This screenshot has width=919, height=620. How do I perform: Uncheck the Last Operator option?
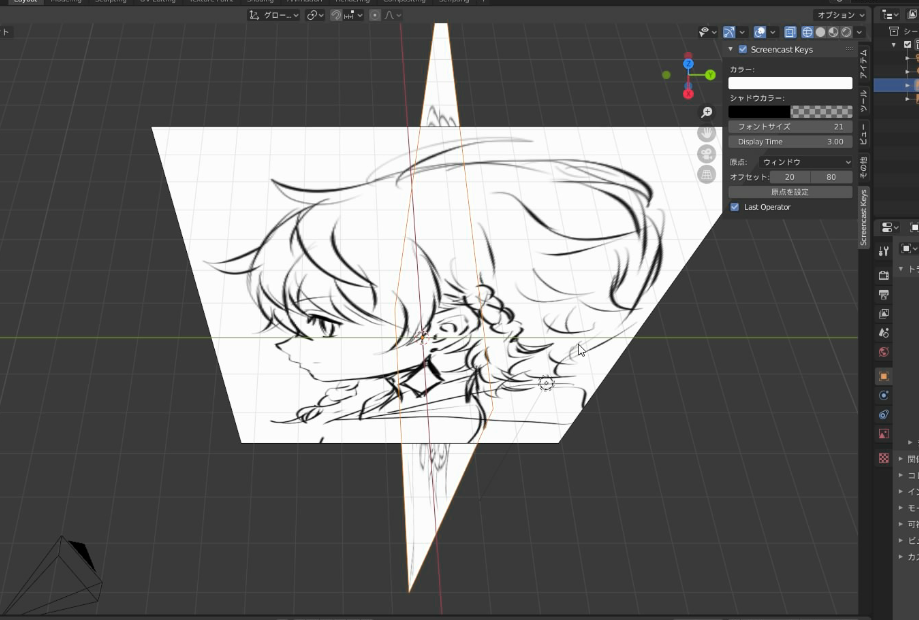(x=734, y=207)
